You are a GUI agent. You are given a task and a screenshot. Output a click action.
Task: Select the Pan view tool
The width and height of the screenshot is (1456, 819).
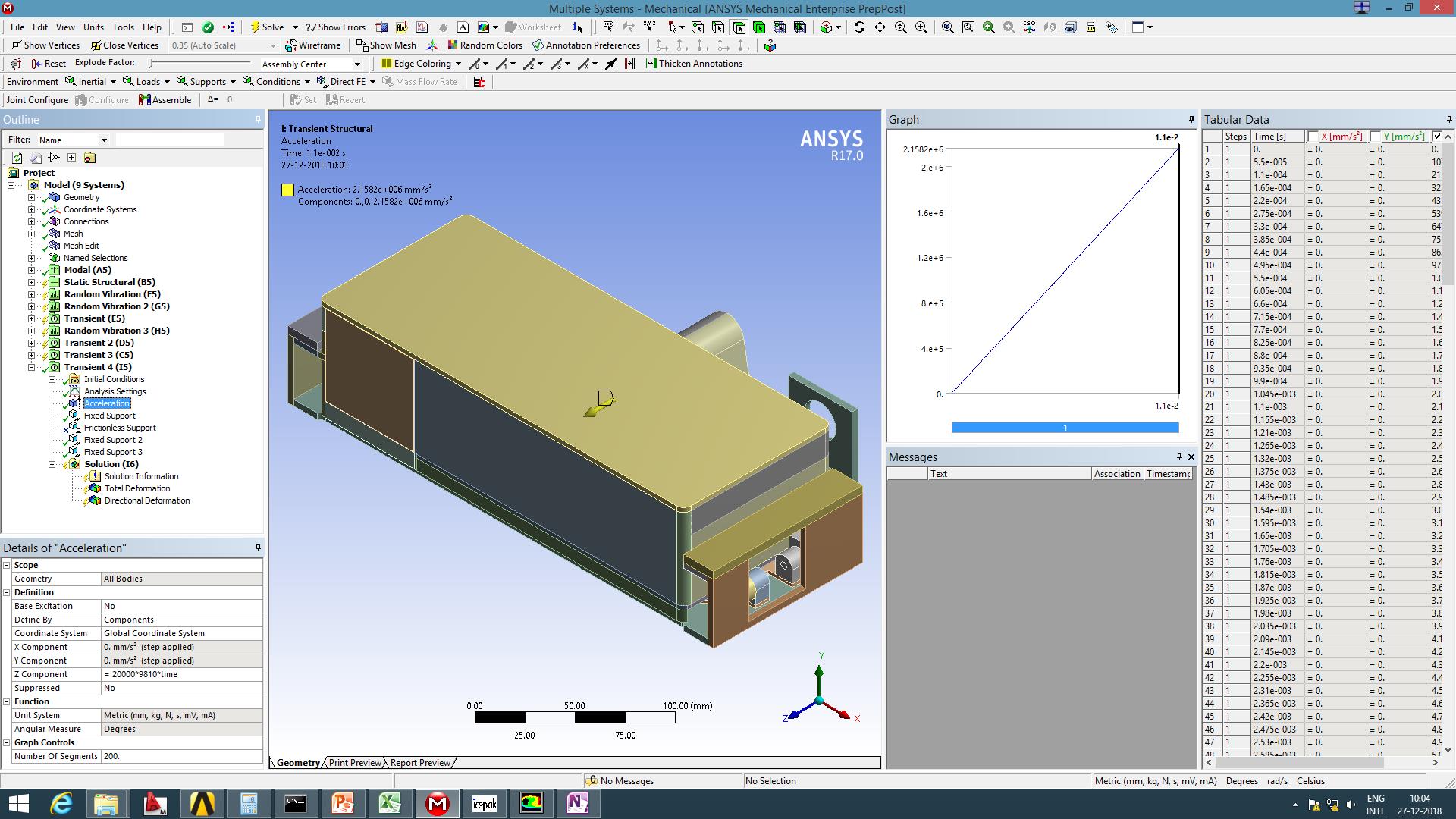880,27
